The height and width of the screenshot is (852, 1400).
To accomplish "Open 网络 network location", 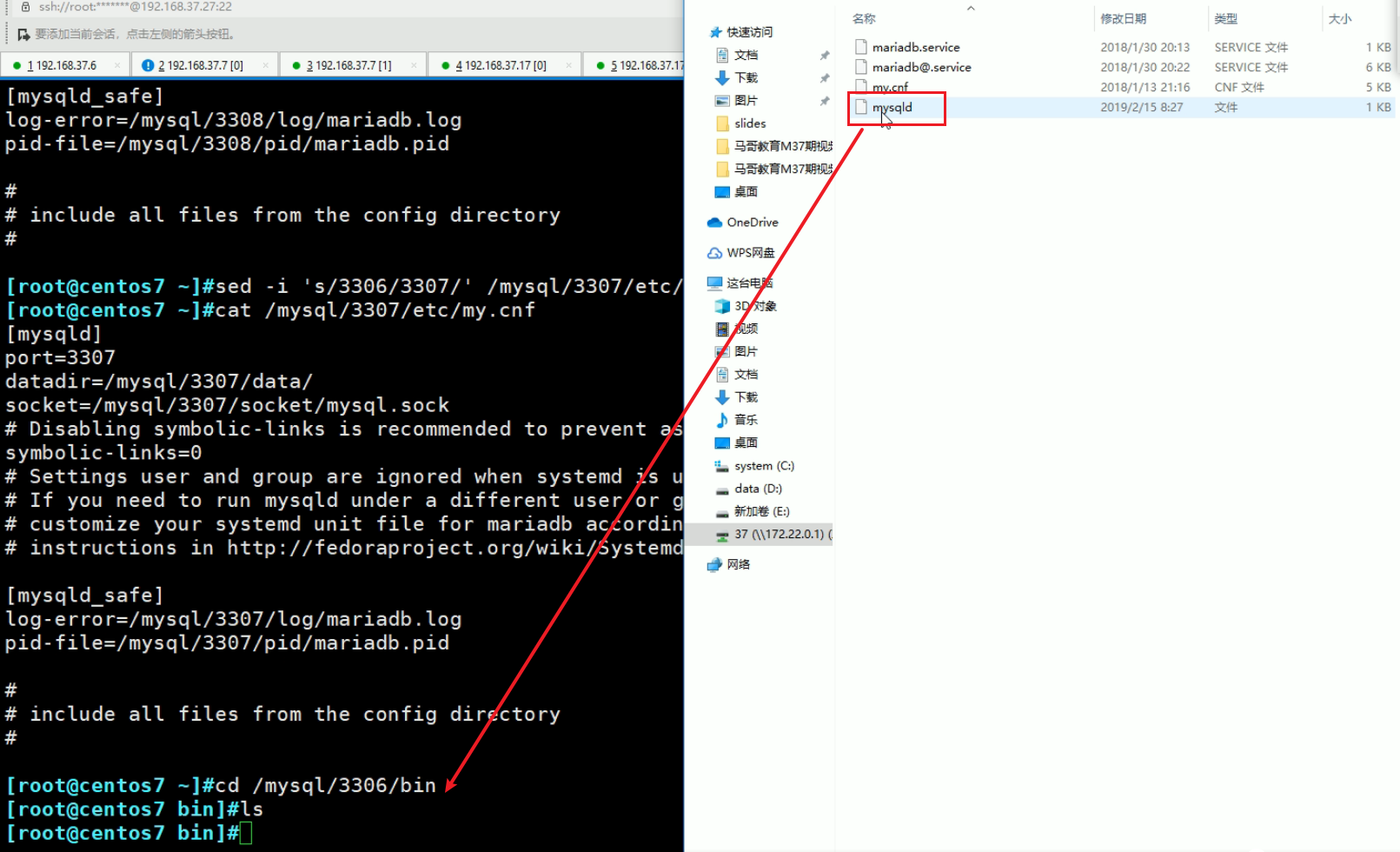I will (x=738, y=564).
